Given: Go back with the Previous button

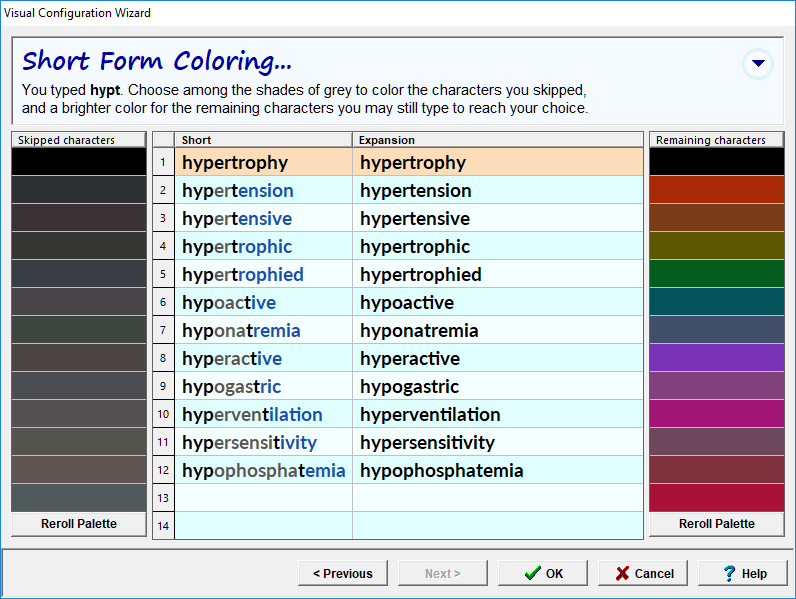Looking at the screenshot, I should click(x=342, y=573).
